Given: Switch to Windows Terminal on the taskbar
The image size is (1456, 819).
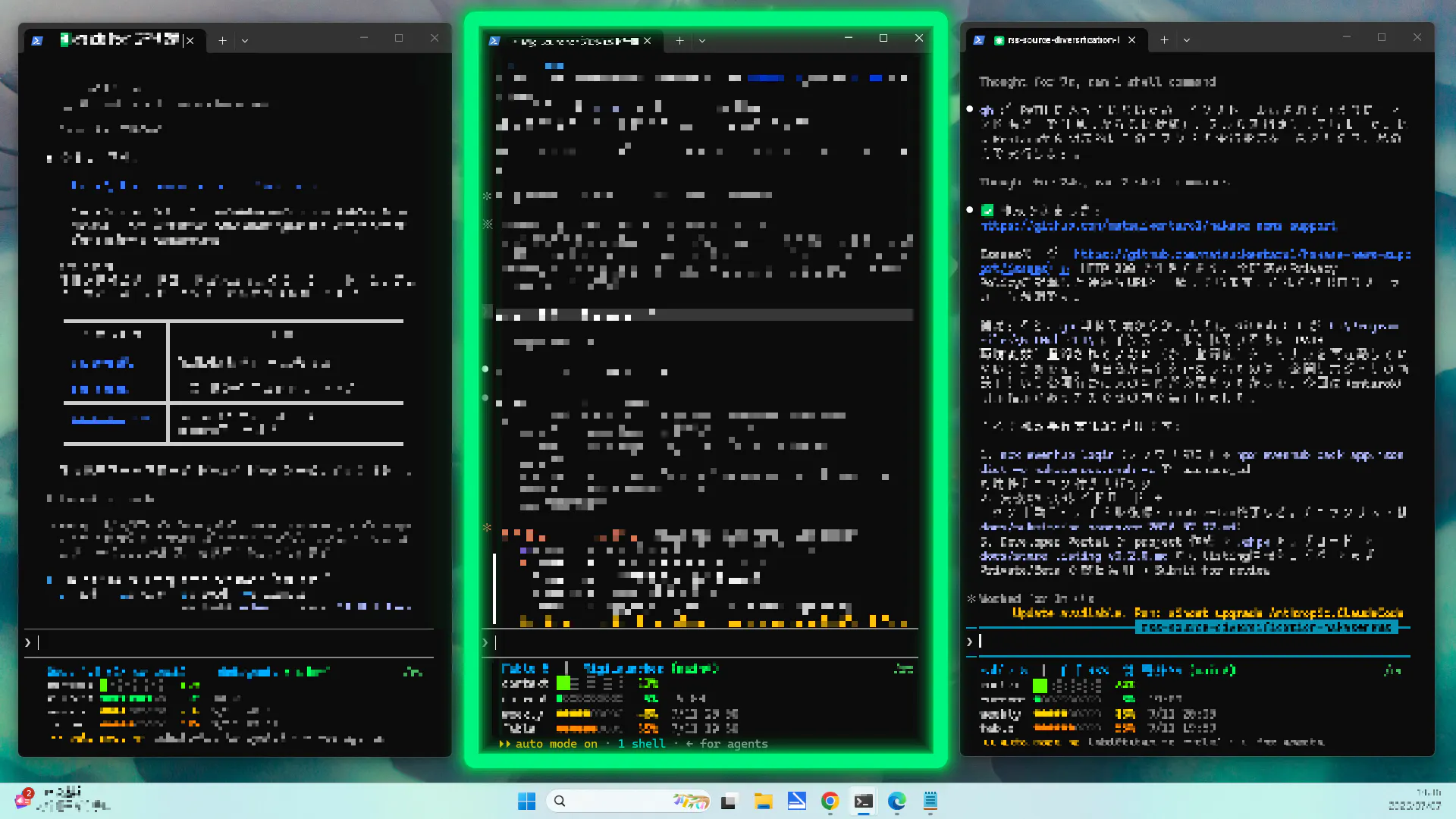Looking at the screenshot, I should click(x=863, y=801).
